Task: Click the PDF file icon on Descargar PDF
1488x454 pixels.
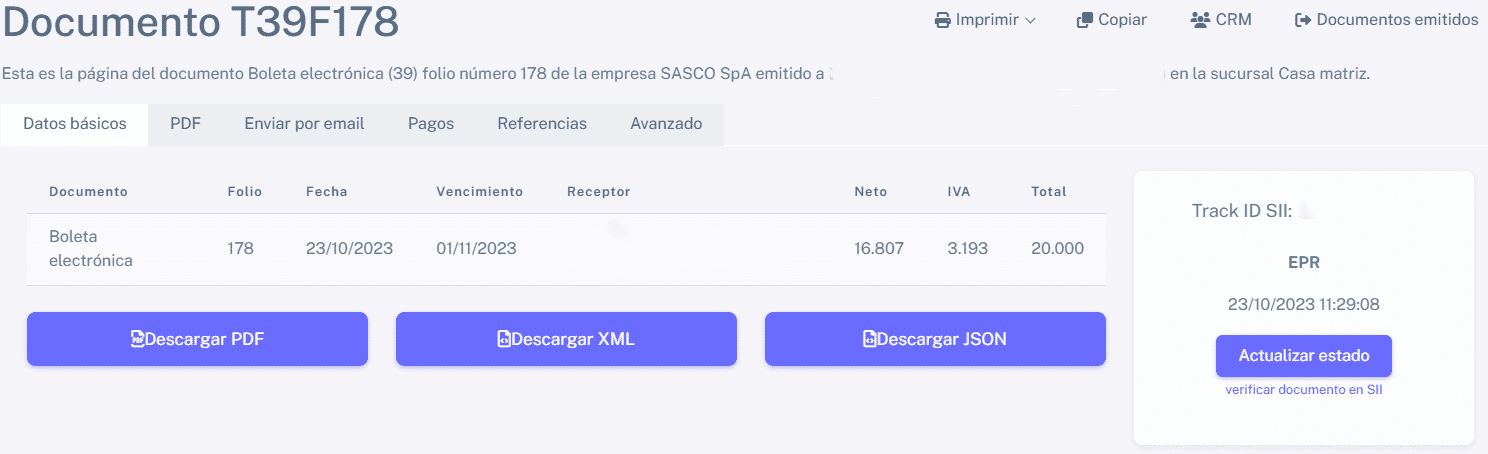Action: coord(137,339)
